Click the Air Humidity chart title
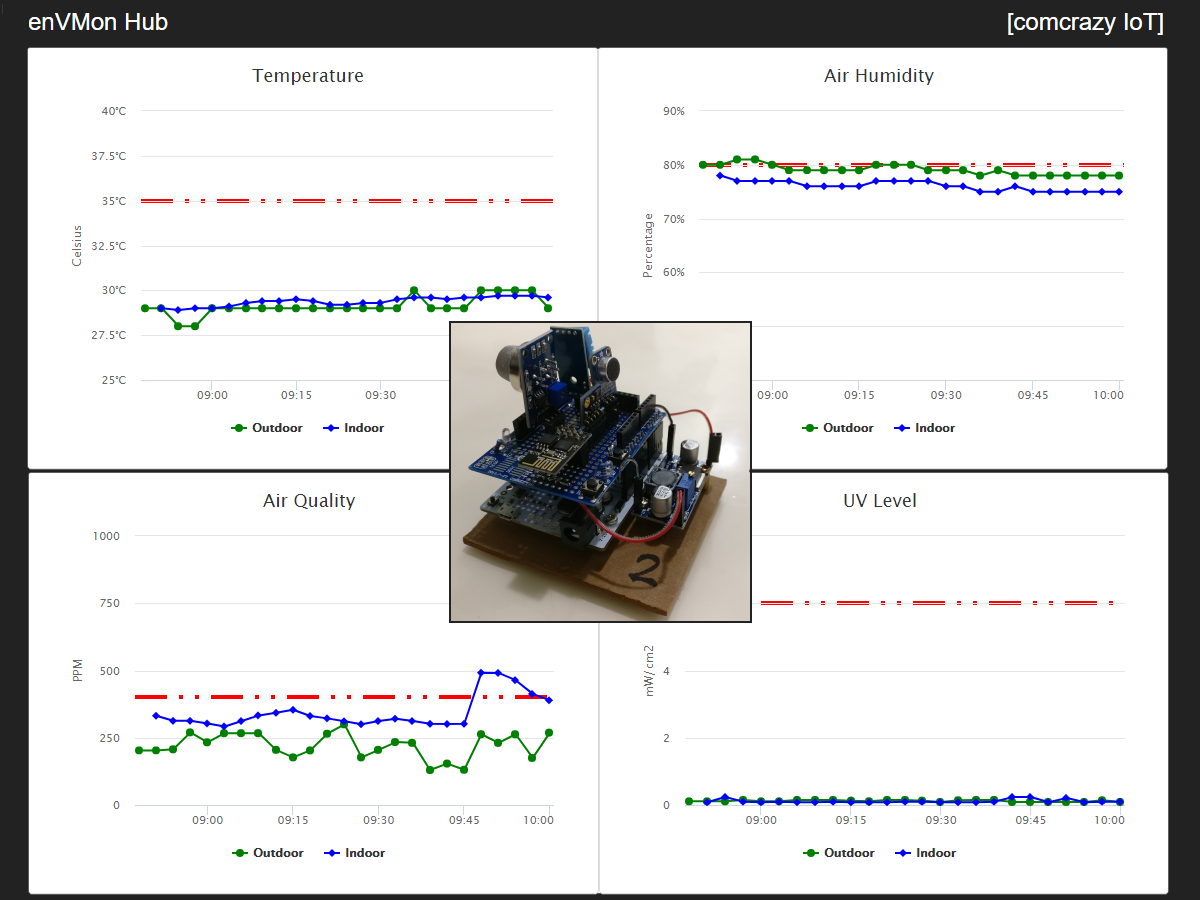This screenshot has height=900, width=1200. point(879,76)
